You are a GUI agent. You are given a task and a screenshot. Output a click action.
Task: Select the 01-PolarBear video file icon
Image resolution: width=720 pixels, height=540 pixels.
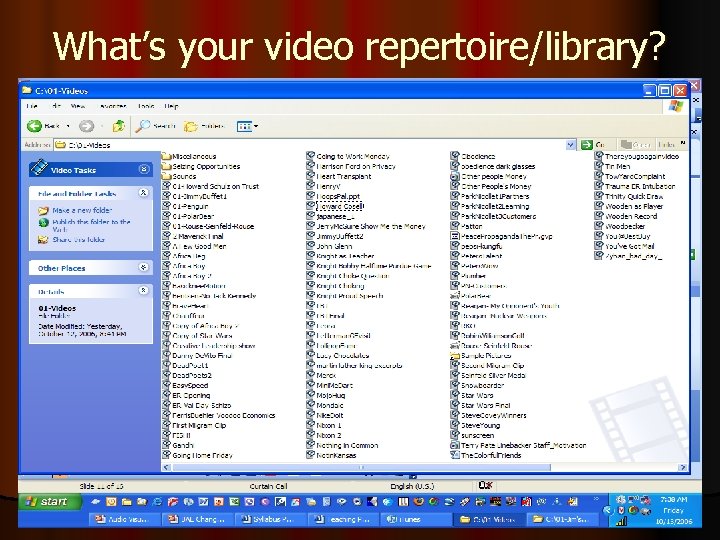[167, 216]
